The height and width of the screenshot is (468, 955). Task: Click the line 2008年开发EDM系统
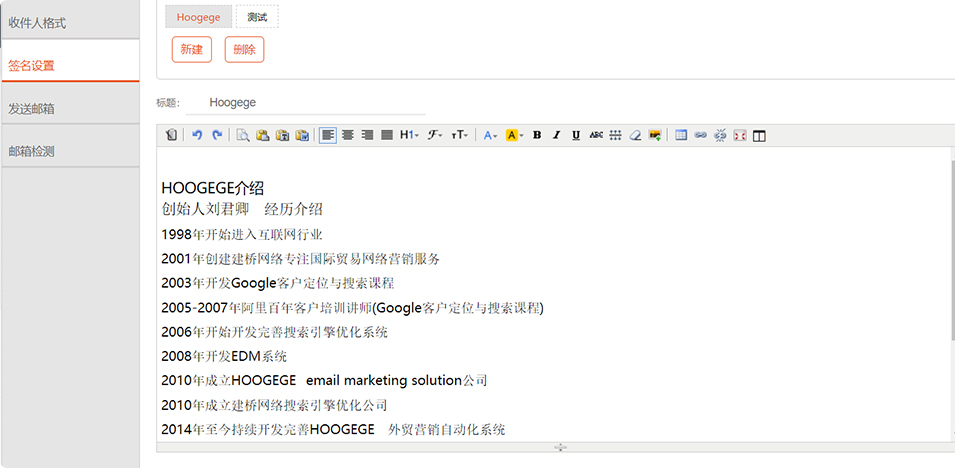224,356
